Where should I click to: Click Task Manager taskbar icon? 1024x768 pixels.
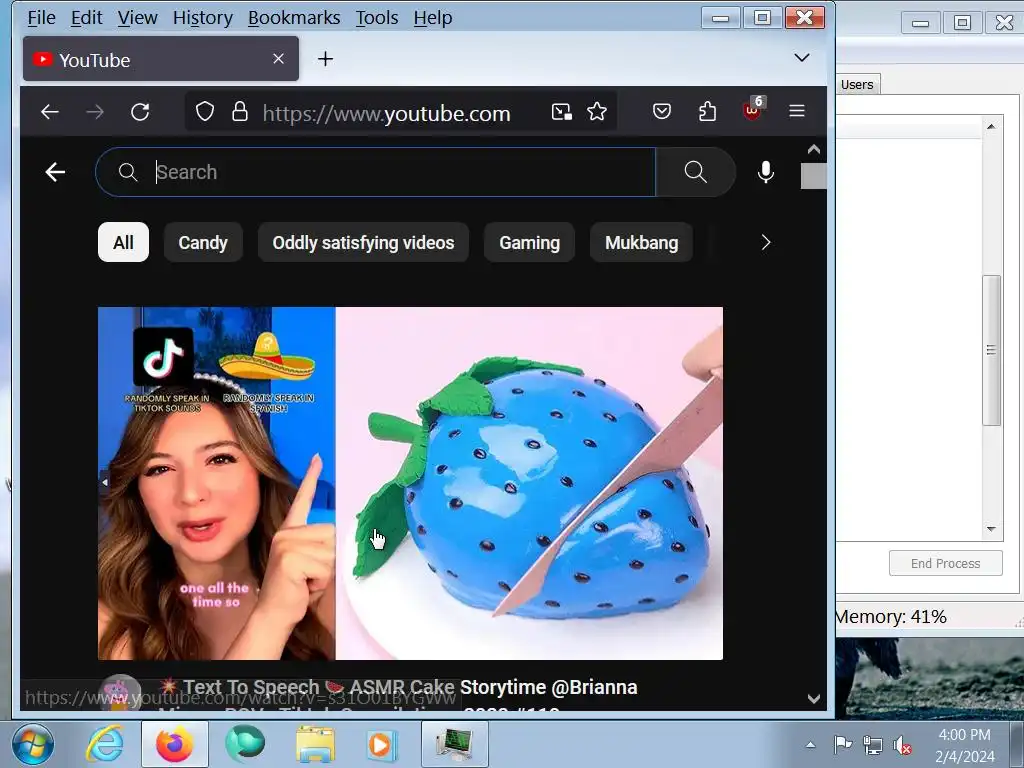(x=455, y=744)
